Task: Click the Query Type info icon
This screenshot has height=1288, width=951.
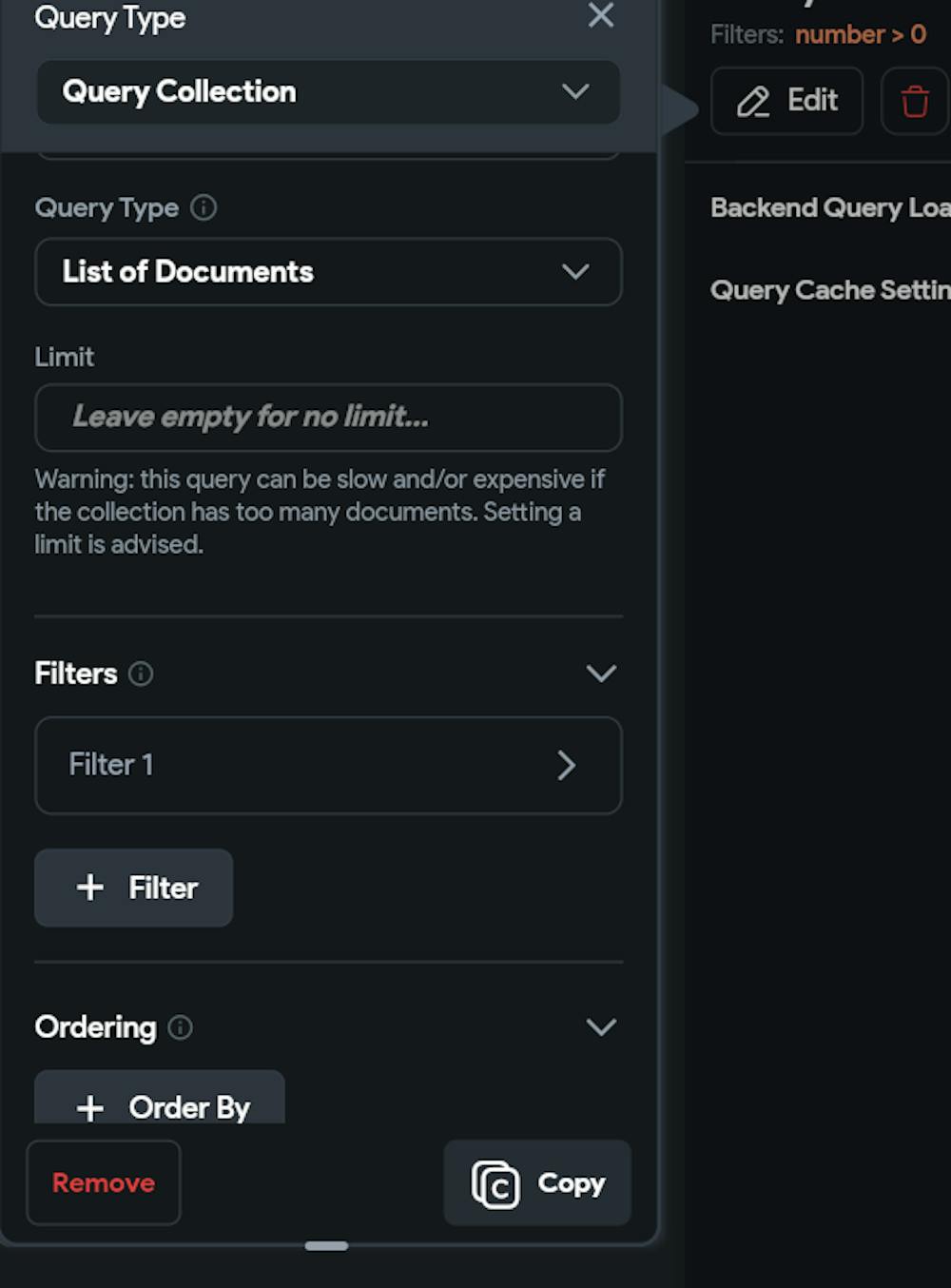Action: click(x=204, y=207)
